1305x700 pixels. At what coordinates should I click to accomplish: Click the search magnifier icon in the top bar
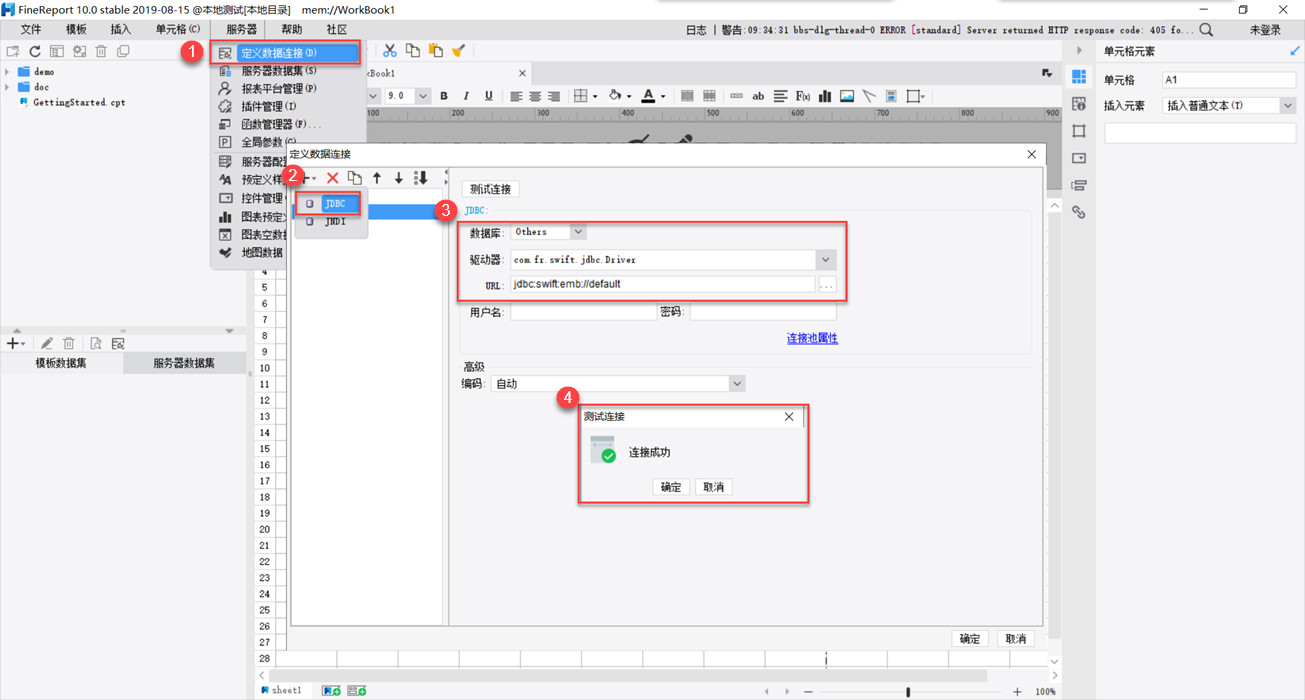[x=1206, y=30]
